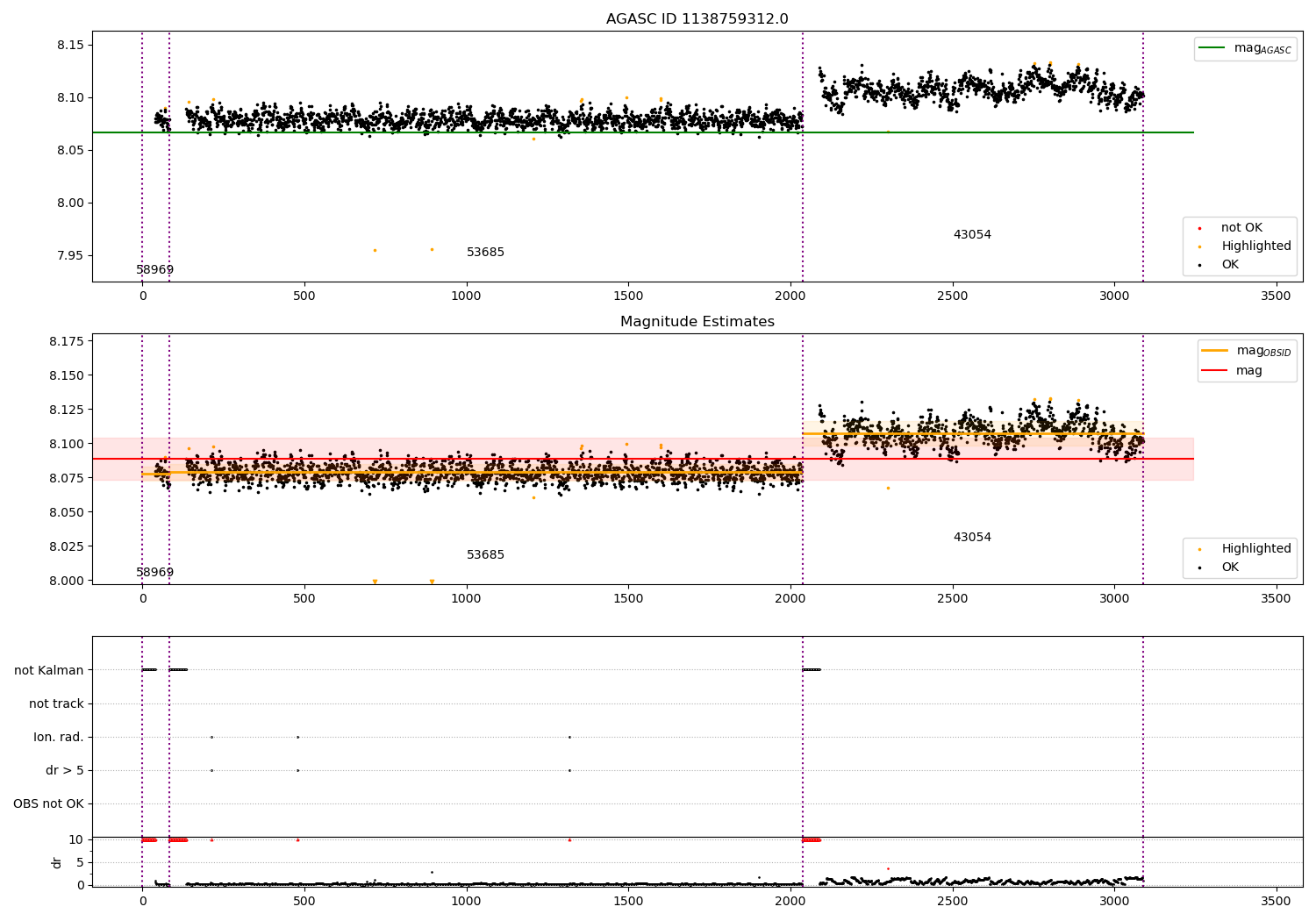Click the red 'mag' legend line sample
Image resolution: width=1316 pixels, height=921 pixels.
pyautogui.click(x=1215, y=370)
